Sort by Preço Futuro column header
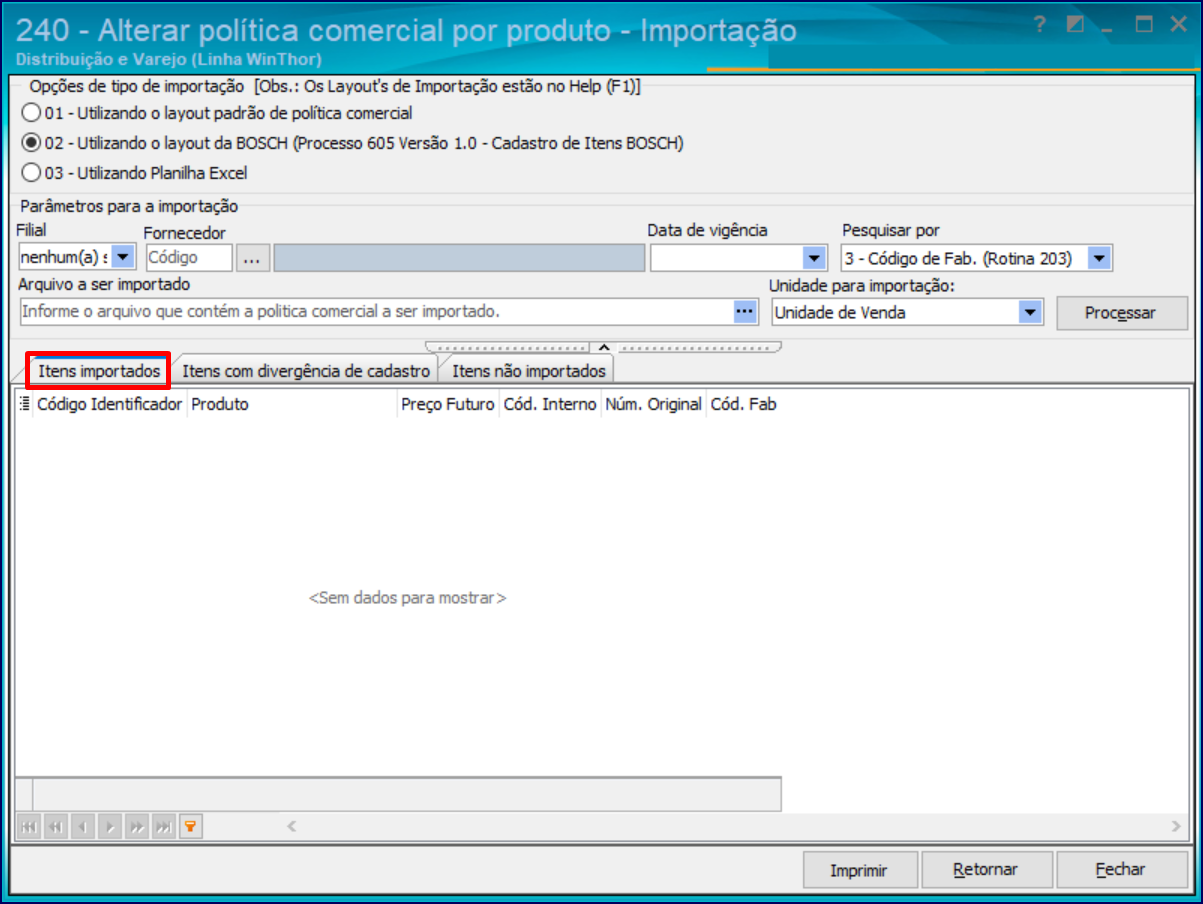 pyautogui.click(x=448, y=404)
